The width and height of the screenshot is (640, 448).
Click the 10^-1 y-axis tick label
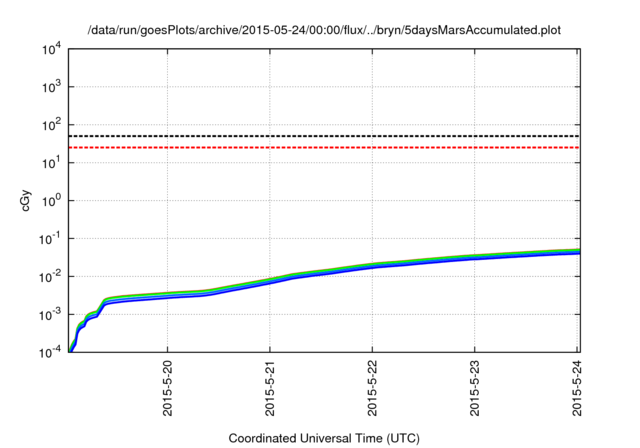coord(50,239)
